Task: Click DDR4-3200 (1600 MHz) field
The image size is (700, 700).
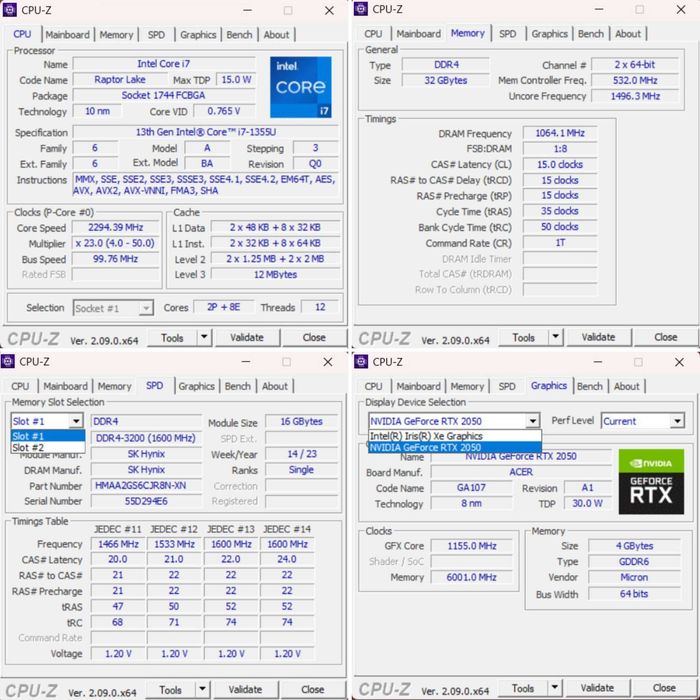Action: pyautogui.click(x=146, y=438)
